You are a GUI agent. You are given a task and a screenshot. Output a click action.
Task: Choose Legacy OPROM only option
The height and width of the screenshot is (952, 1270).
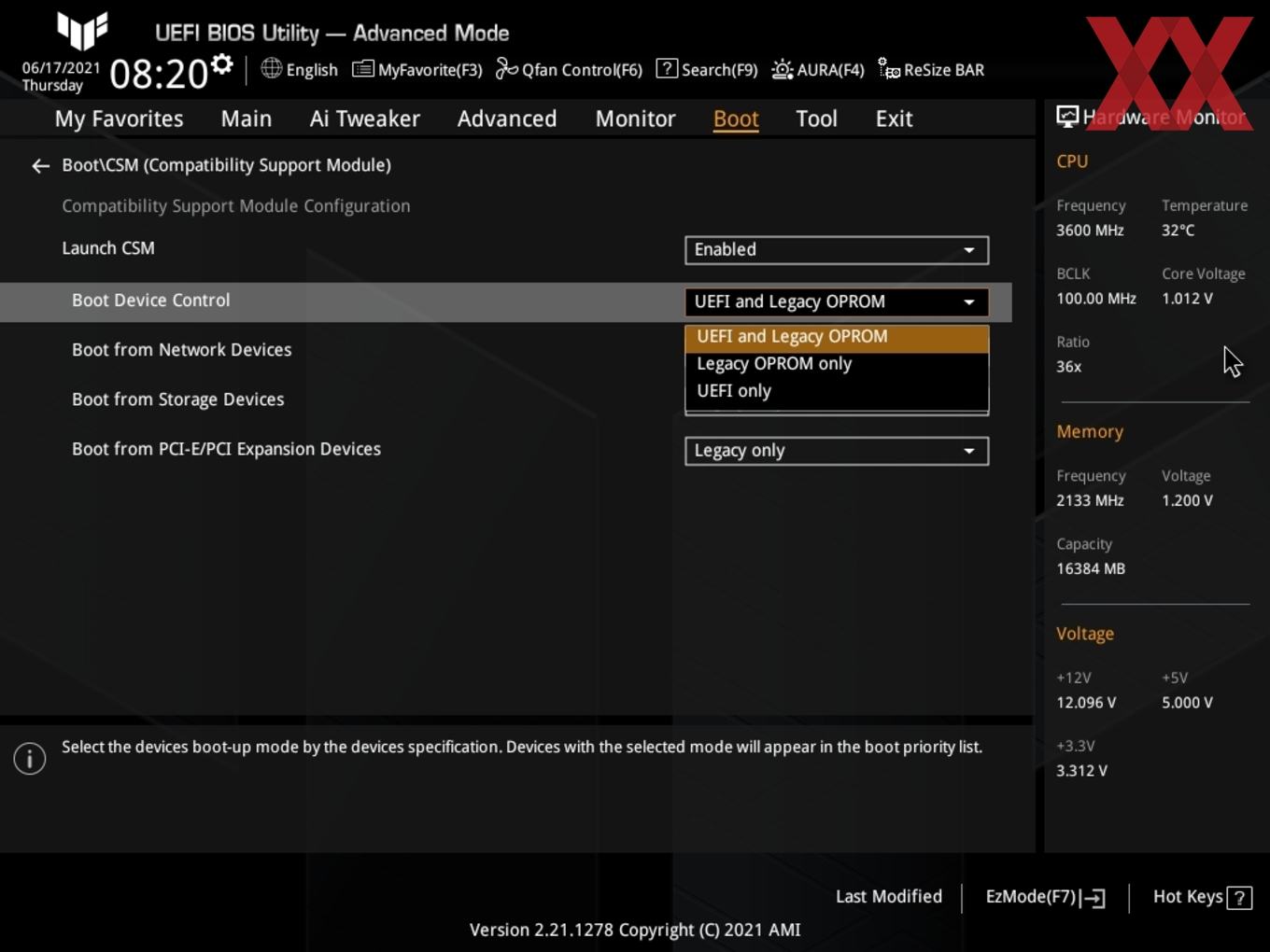point(837,364)
